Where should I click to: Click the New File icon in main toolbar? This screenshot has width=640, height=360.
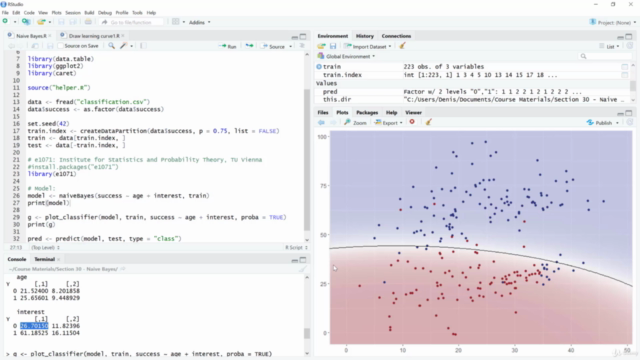point(5,22)
